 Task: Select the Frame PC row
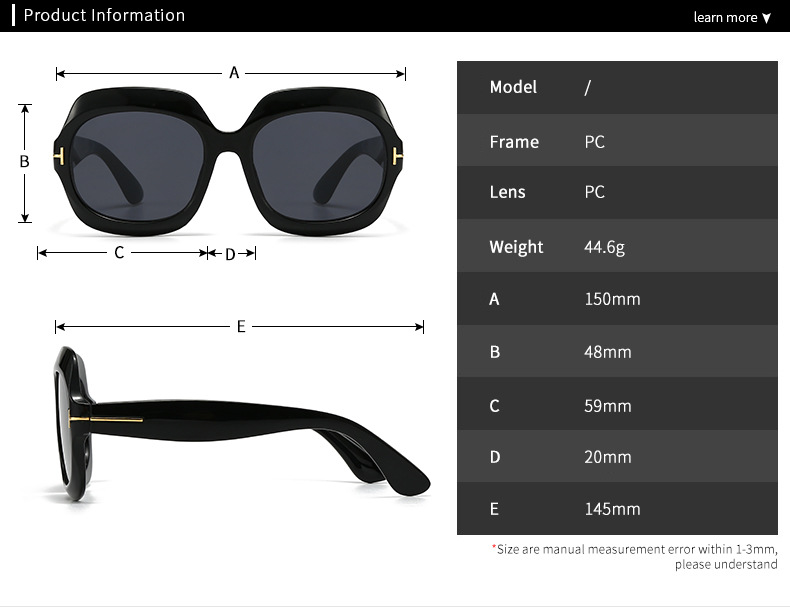coord(617,141)
